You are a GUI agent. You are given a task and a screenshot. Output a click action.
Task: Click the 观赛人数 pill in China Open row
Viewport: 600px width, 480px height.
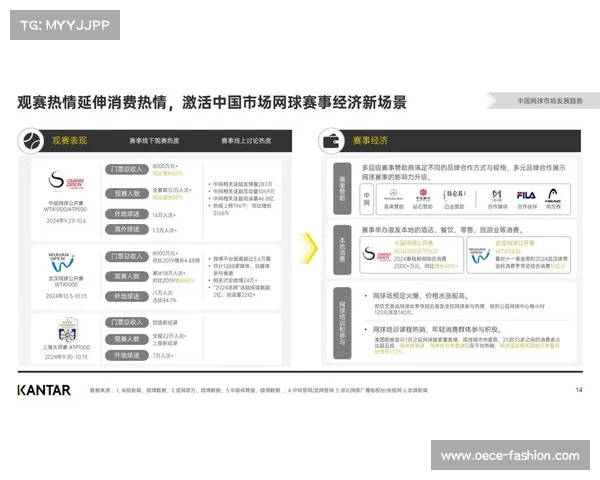tap(127, 194)
